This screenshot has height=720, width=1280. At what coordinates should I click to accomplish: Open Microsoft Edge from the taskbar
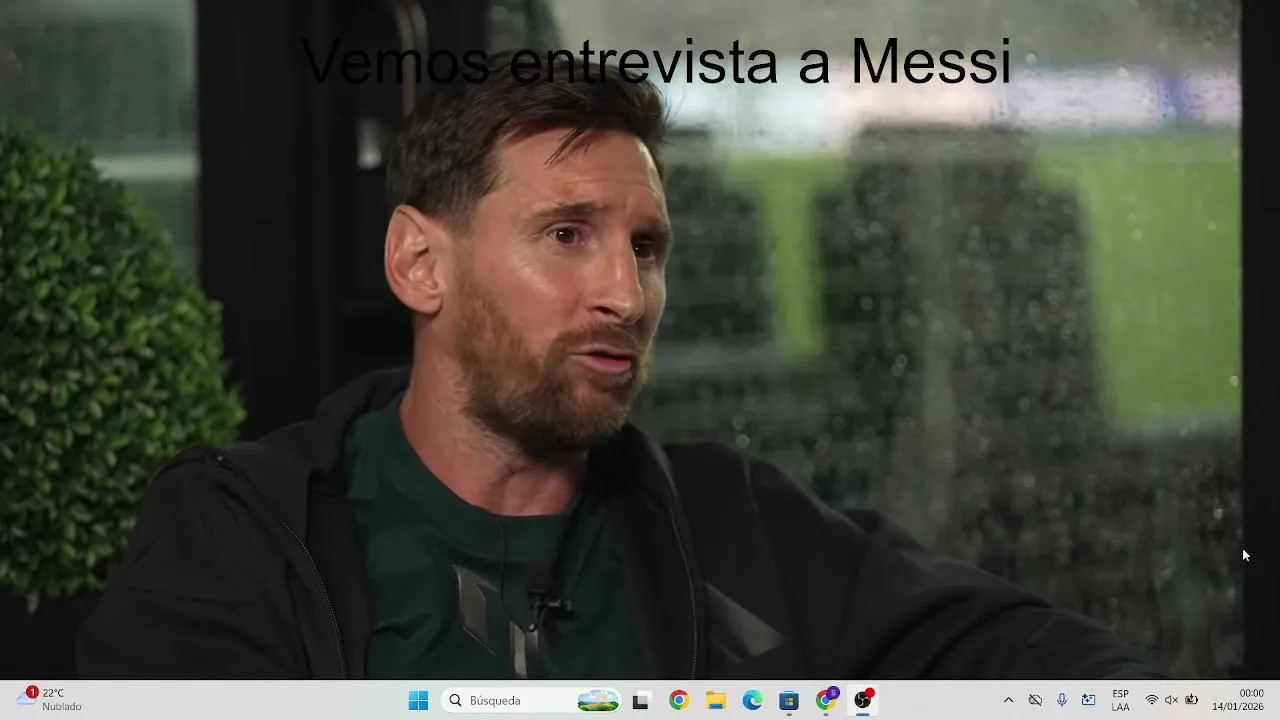(x=753, y=701)
